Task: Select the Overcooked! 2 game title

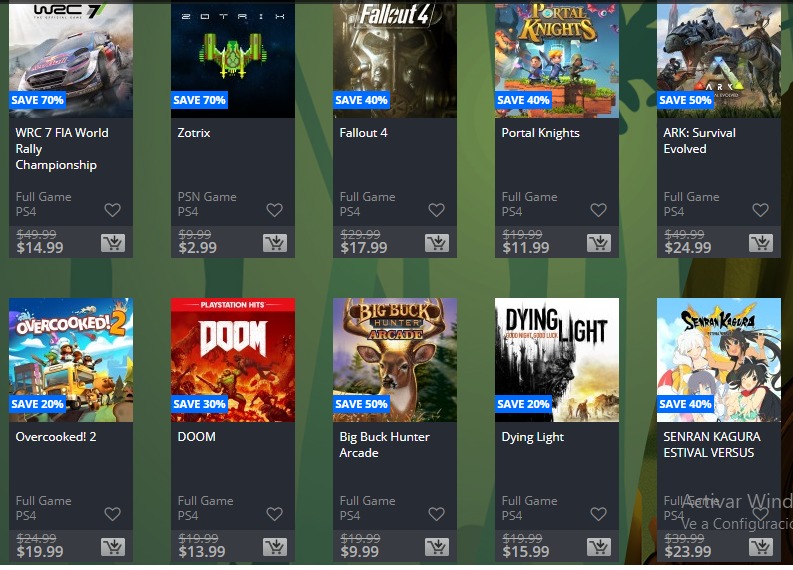Action: tap(56, 436)
